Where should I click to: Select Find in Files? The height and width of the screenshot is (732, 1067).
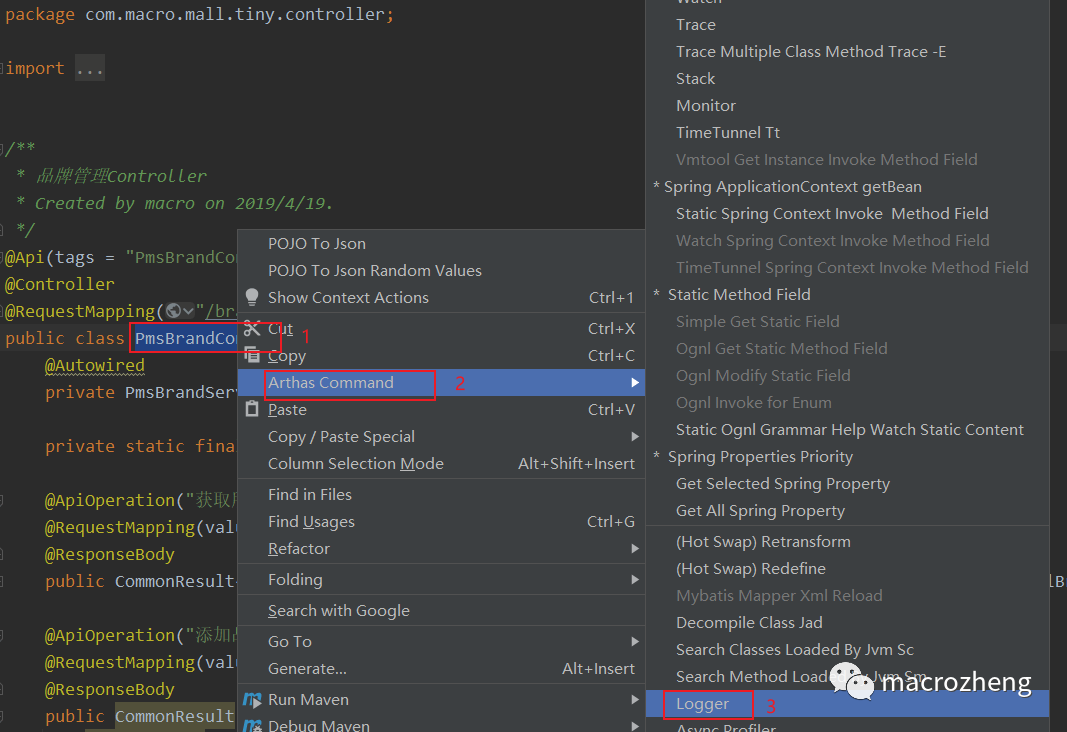441,495
